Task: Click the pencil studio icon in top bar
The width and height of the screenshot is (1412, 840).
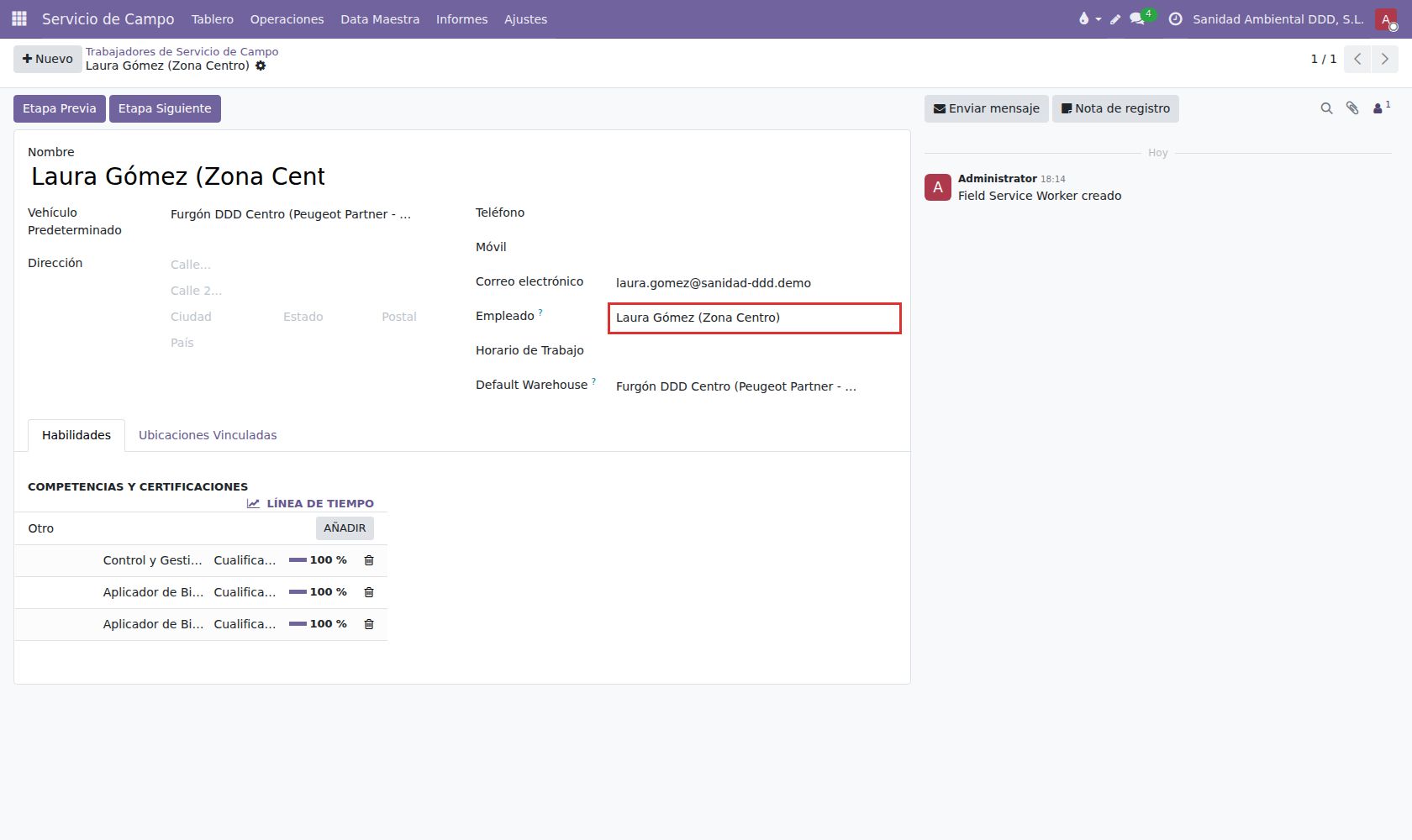Action: point(1115,18)
